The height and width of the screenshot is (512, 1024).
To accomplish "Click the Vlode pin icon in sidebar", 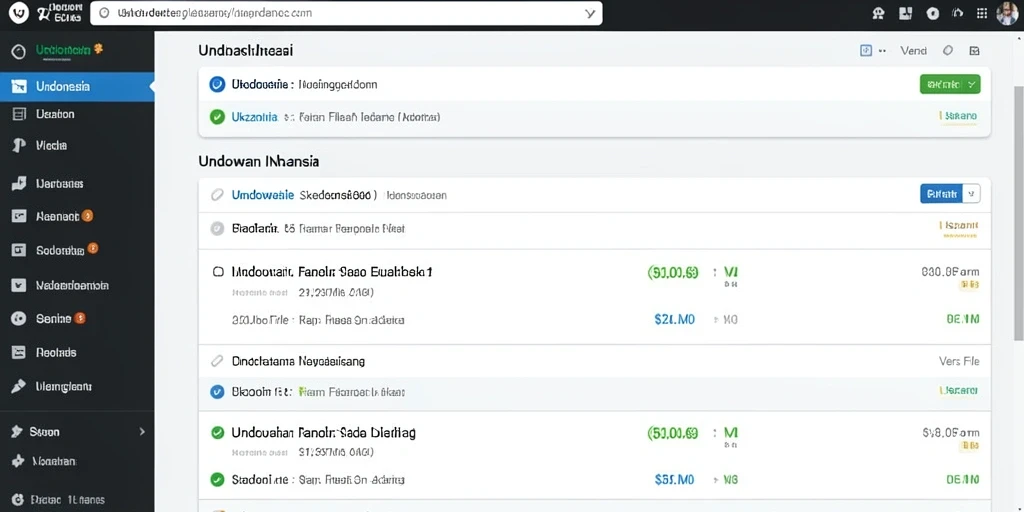I will [19, 146].
